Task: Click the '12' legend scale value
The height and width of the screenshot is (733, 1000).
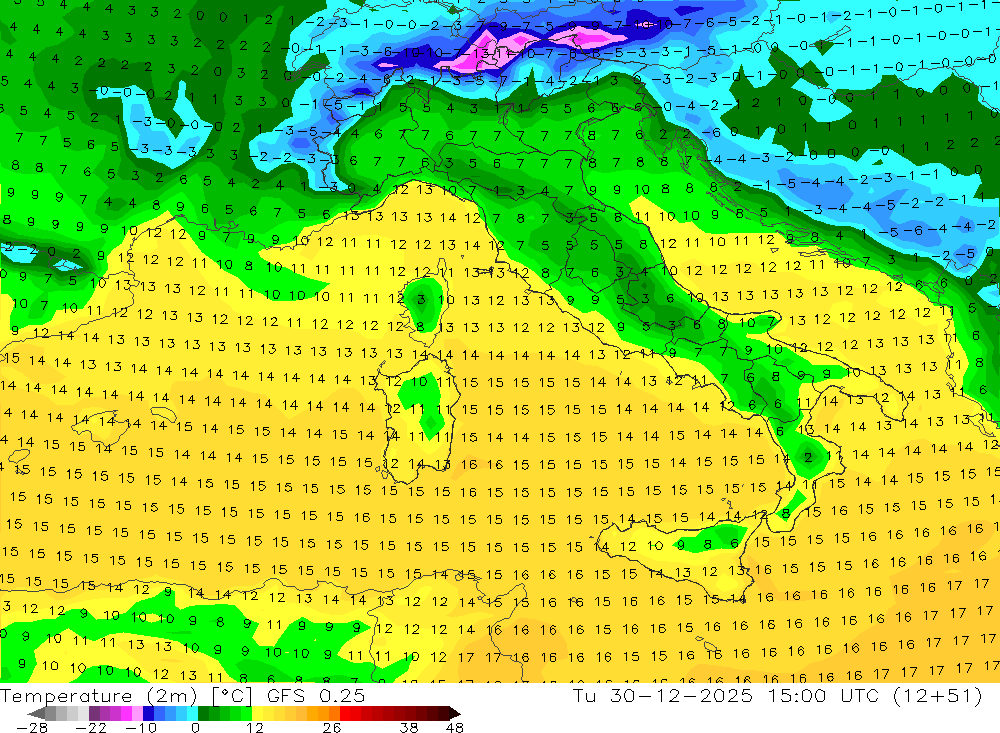Action: 255,727
